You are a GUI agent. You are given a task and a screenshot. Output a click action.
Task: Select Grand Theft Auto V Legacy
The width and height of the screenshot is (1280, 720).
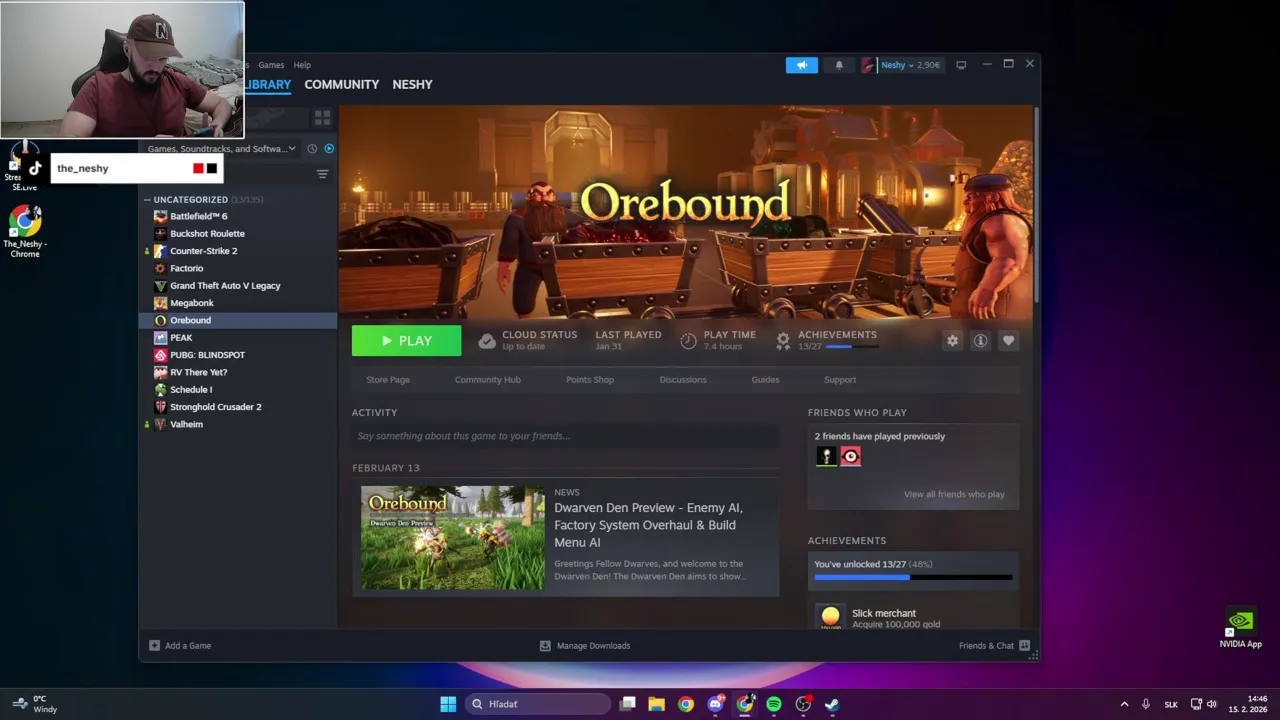[x=225, y=285]
